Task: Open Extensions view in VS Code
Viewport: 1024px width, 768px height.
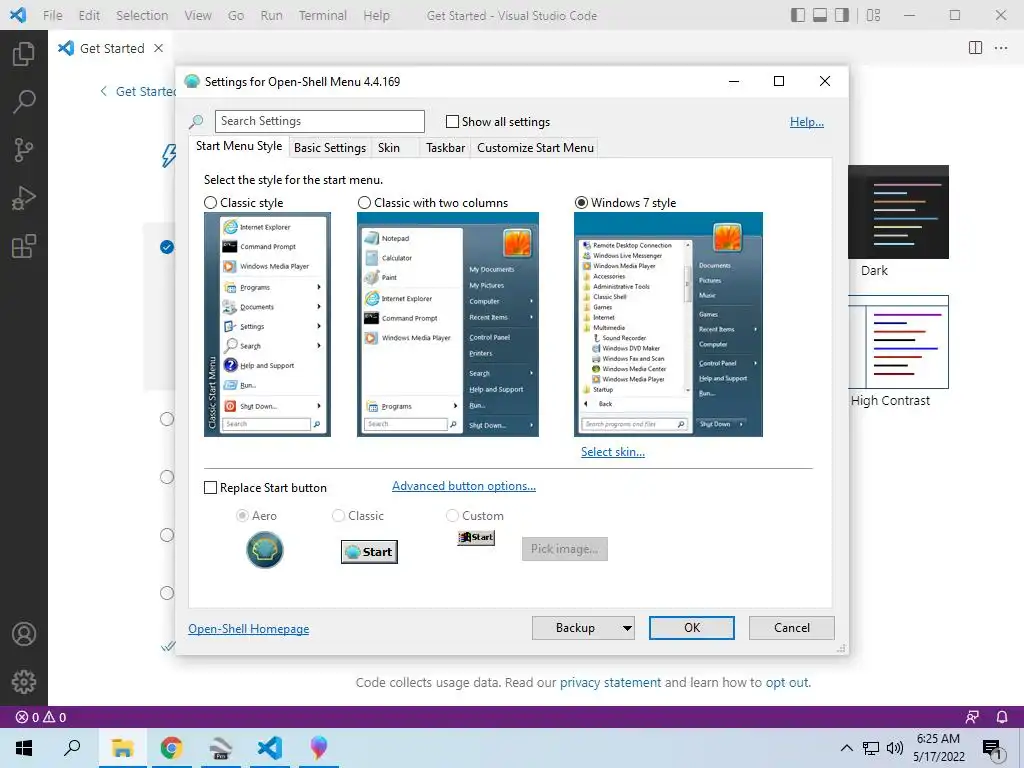Action: (x=24, y=246)
